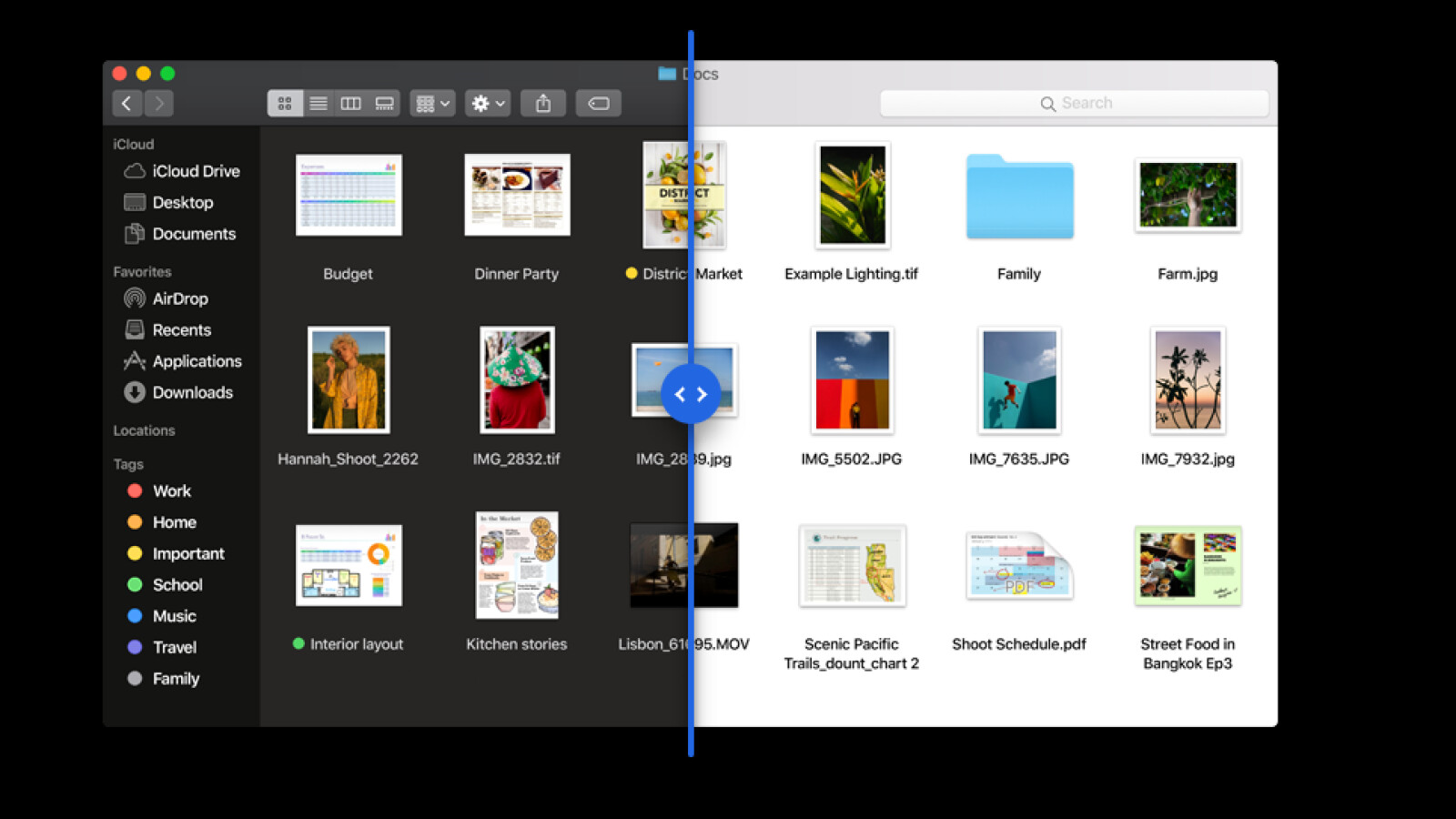Select the Recents sidebar item

tap(181, 330)
